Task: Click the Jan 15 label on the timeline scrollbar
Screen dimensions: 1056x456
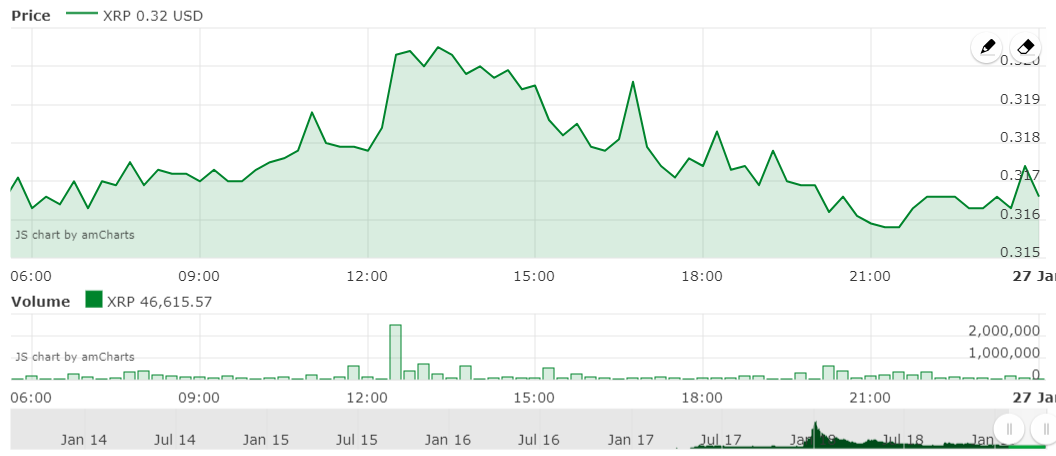Action: click(266, 440)
